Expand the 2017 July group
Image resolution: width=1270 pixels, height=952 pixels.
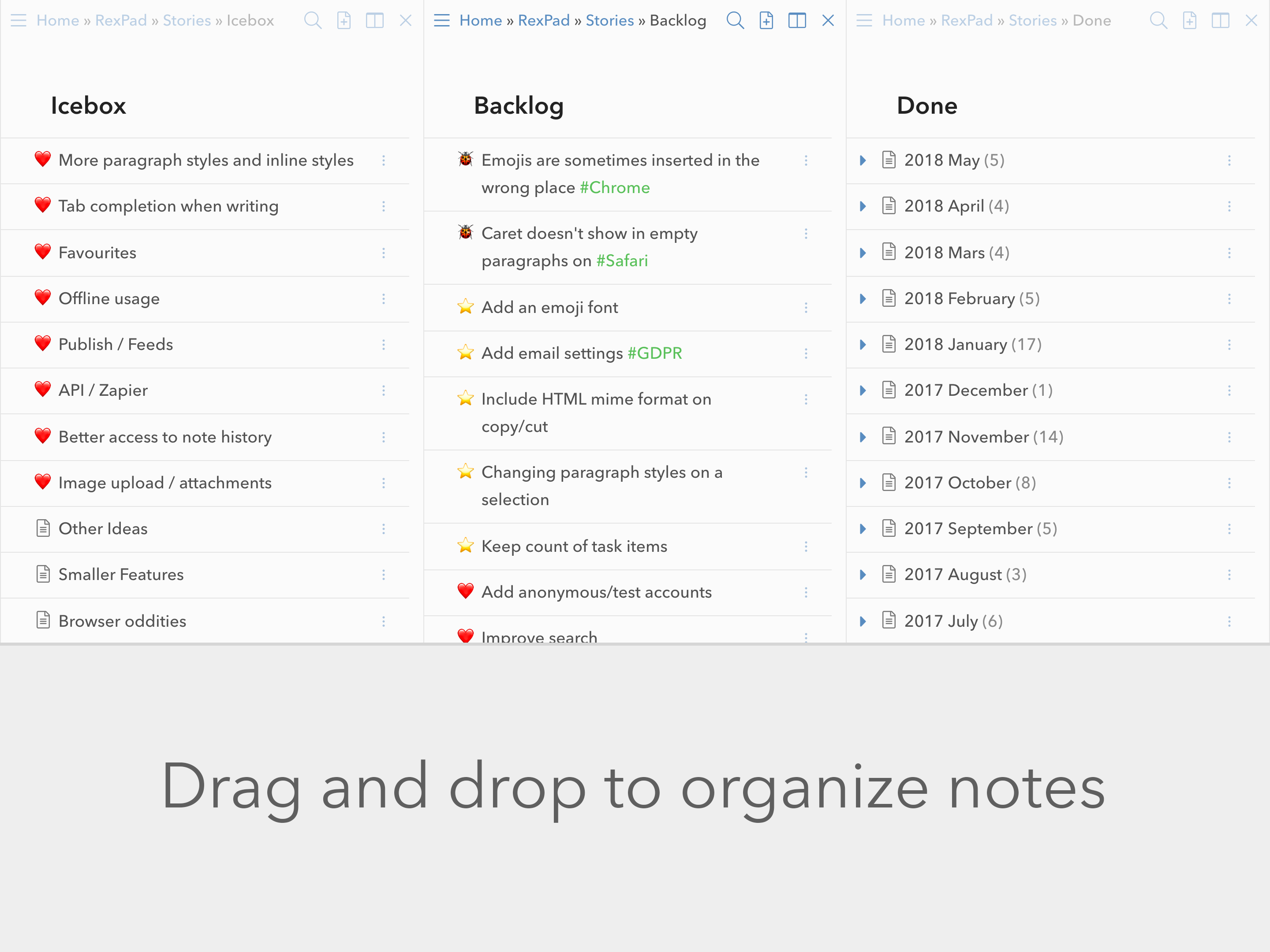click(863, 621)
